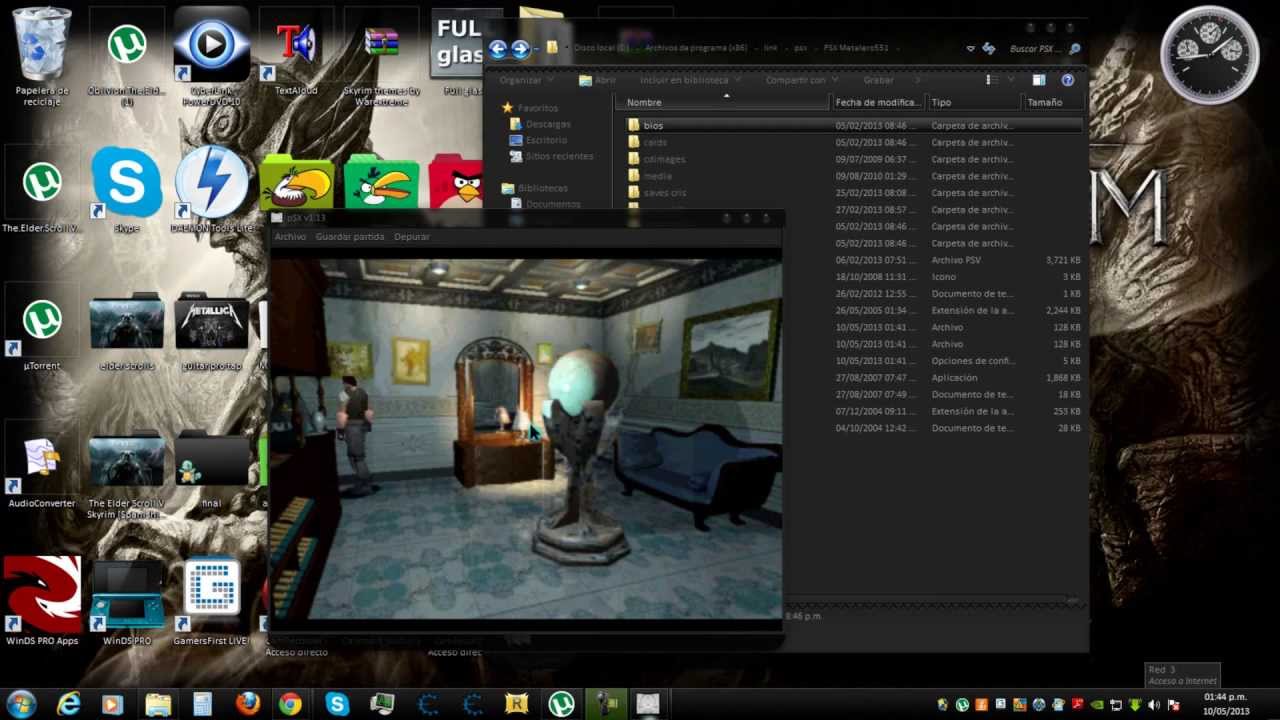The width and height of the screenshot is (1280, 720).
Task: Open the CyberLink PowerDVD 10 shortcut
Action: click(211, 55)
